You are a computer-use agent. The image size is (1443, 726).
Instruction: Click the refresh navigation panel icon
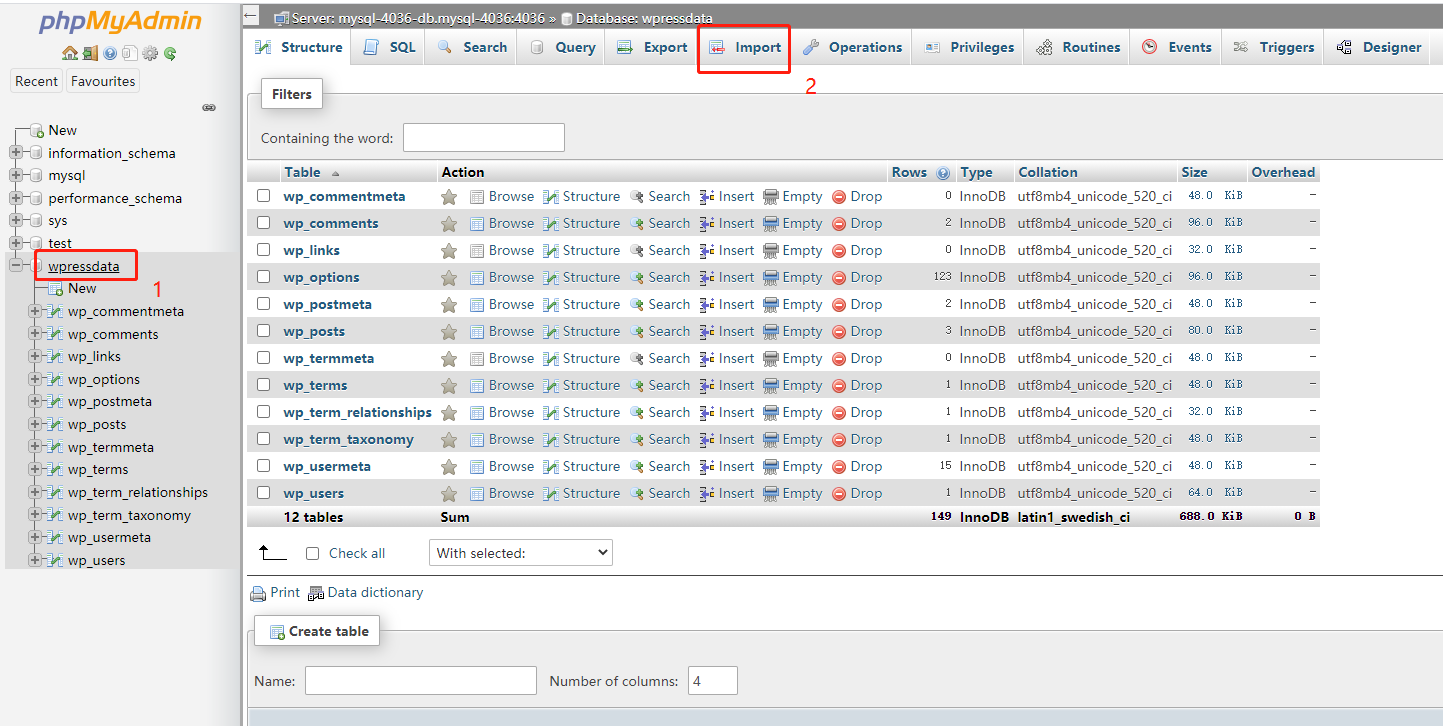[168, 53]
